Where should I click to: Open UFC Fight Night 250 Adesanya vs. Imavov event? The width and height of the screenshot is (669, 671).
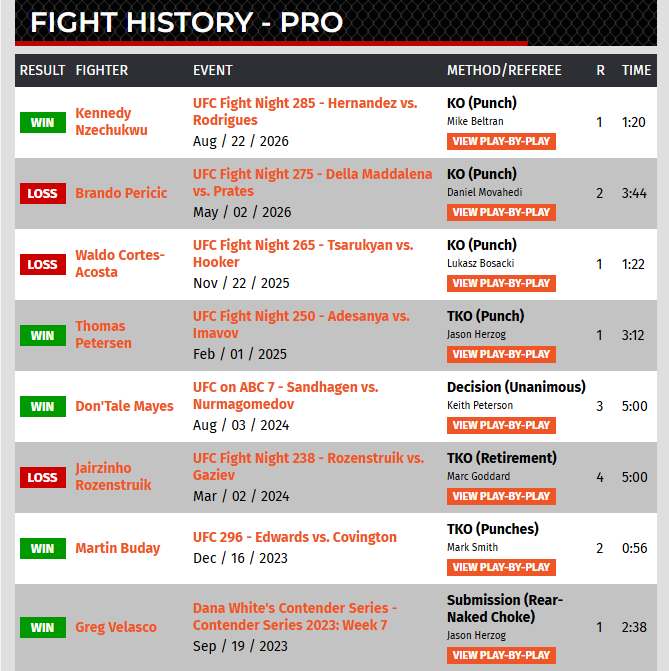[x=301, y=325]
